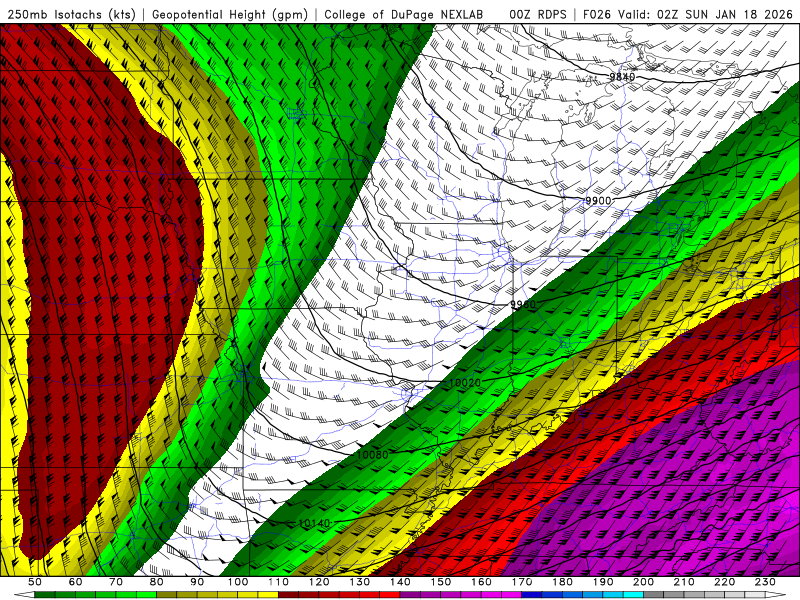Select the darkest gray swatch on the color bar
Image resolution: width=800 pixels, height=600 pixels.
[x=654, y=595]
